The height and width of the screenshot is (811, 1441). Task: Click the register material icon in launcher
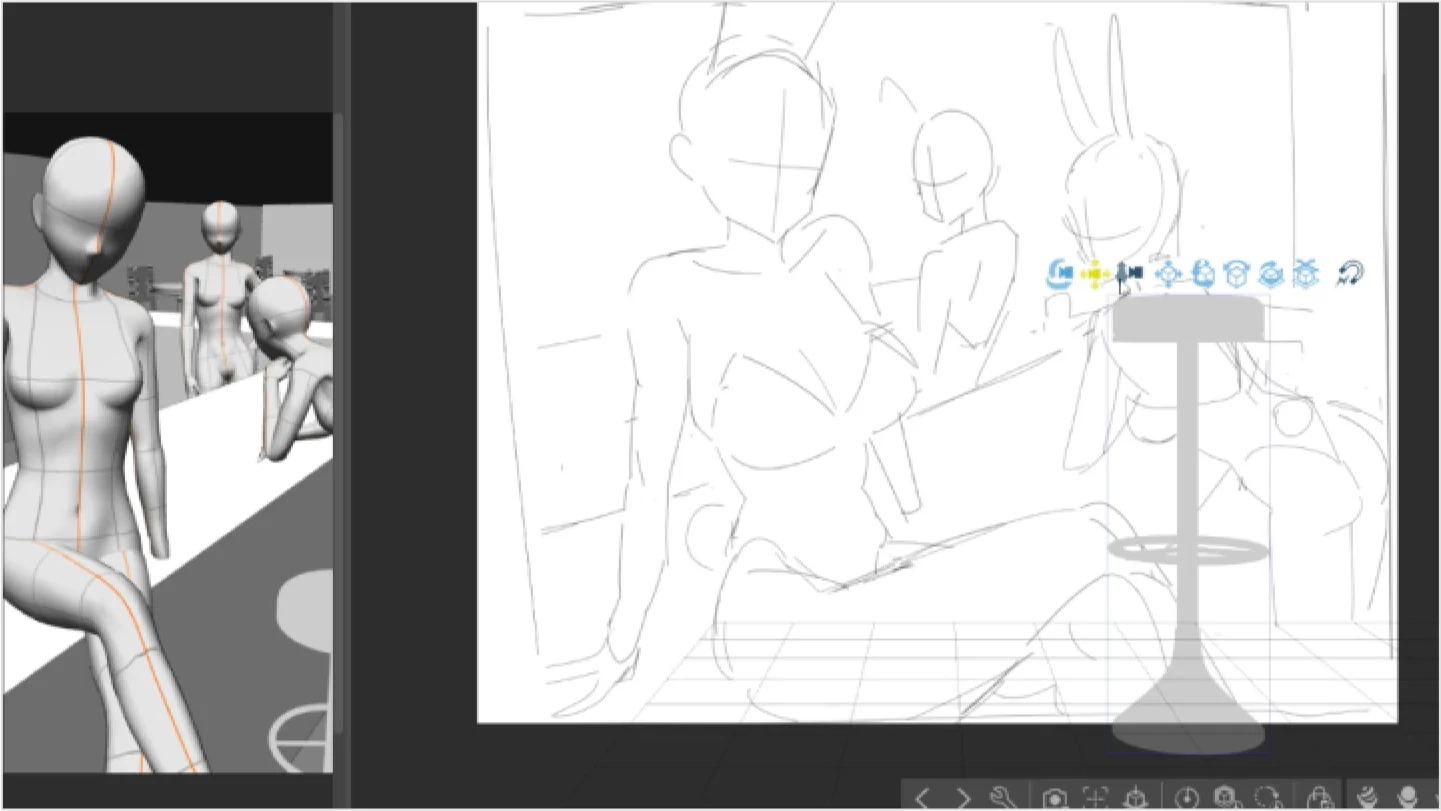[x=1370, y=797]
